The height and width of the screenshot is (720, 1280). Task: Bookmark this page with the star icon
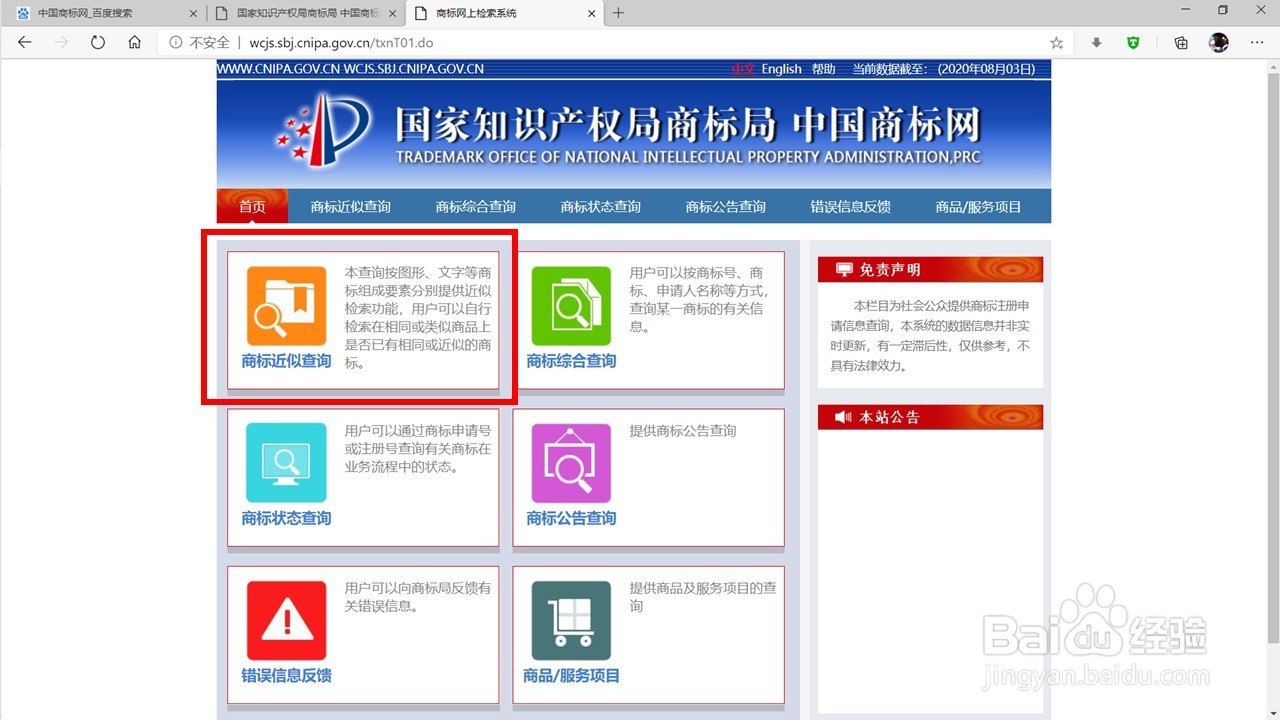tap(1056, 43)
